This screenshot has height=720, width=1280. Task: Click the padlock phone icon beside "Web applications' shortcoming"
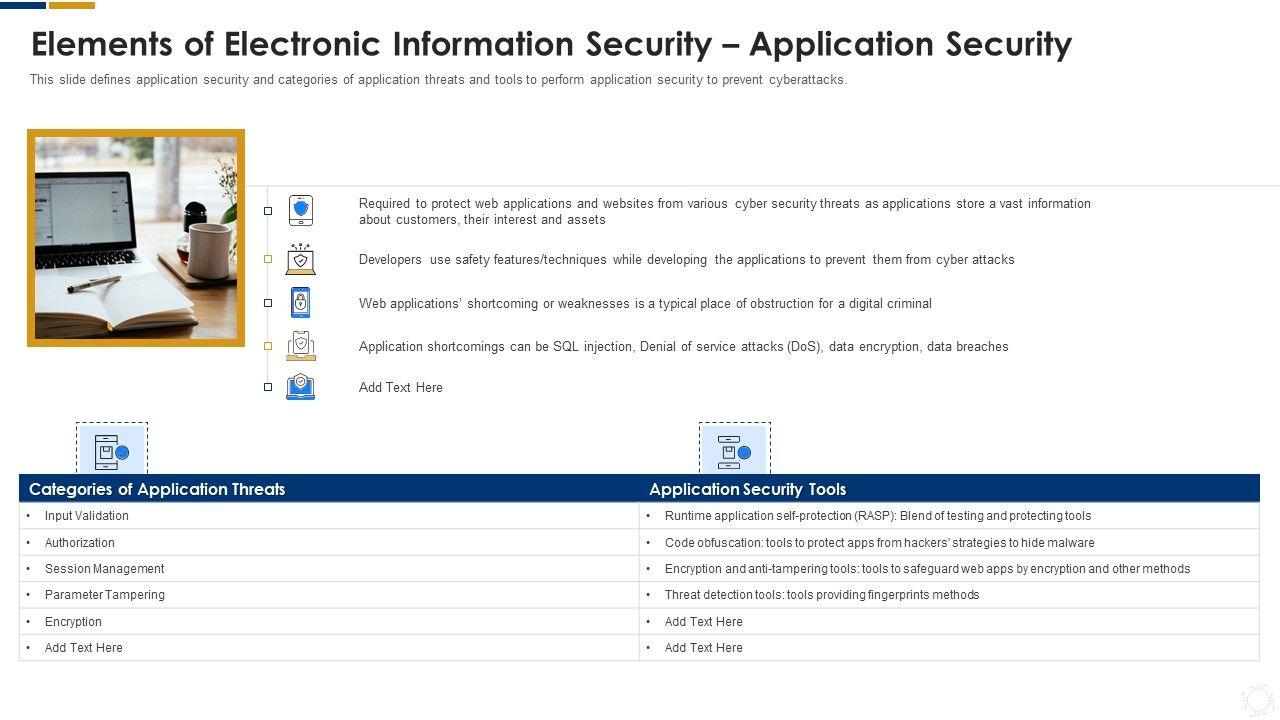pyautogui.click(x=300, y=302)
